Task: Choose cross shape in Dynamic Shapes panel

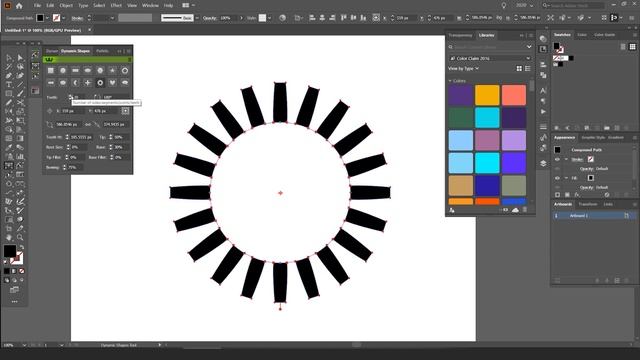Action: (x=88, y=83)
